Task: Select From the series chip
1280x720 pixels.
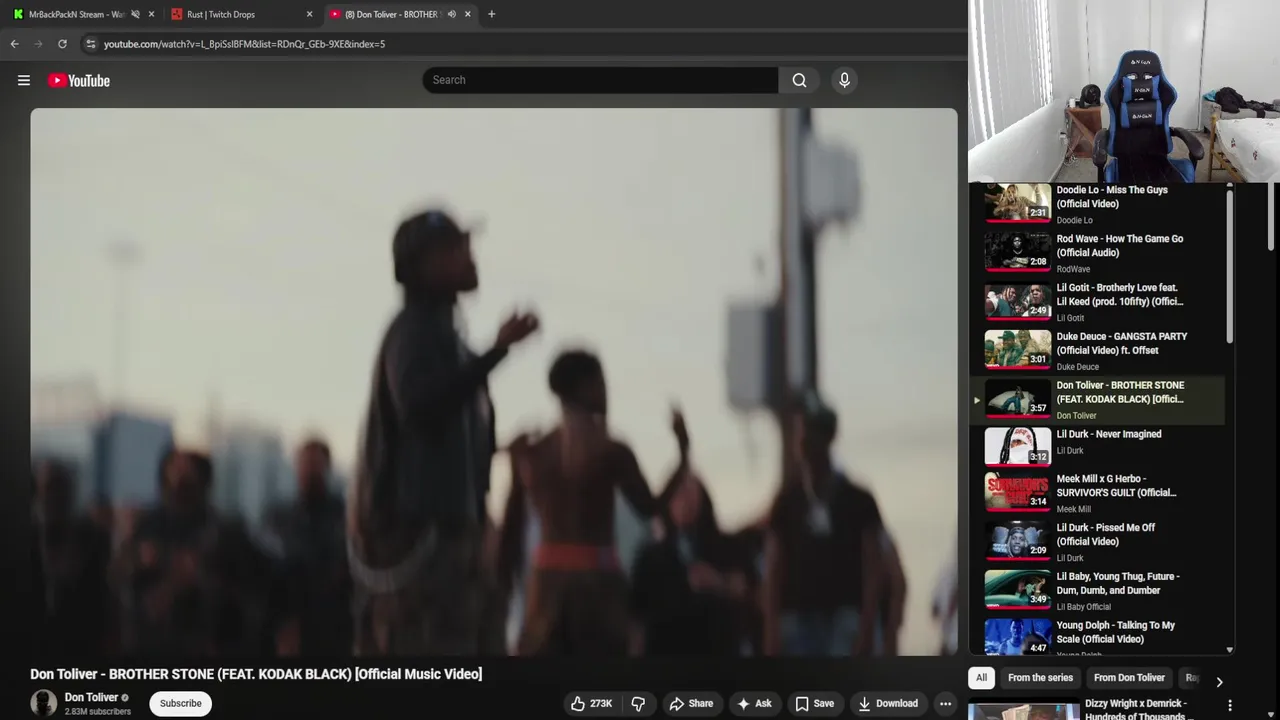Action: (x=1040, y=678)
